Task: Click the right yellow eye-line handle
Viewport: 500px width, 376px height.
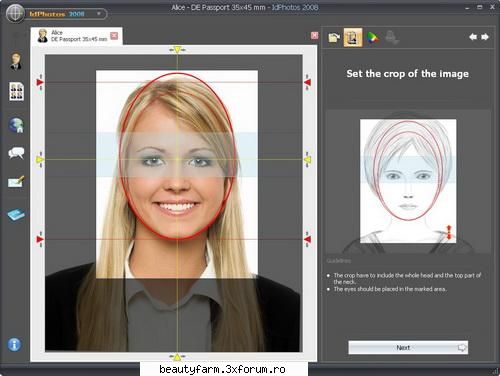Action: 308,160
